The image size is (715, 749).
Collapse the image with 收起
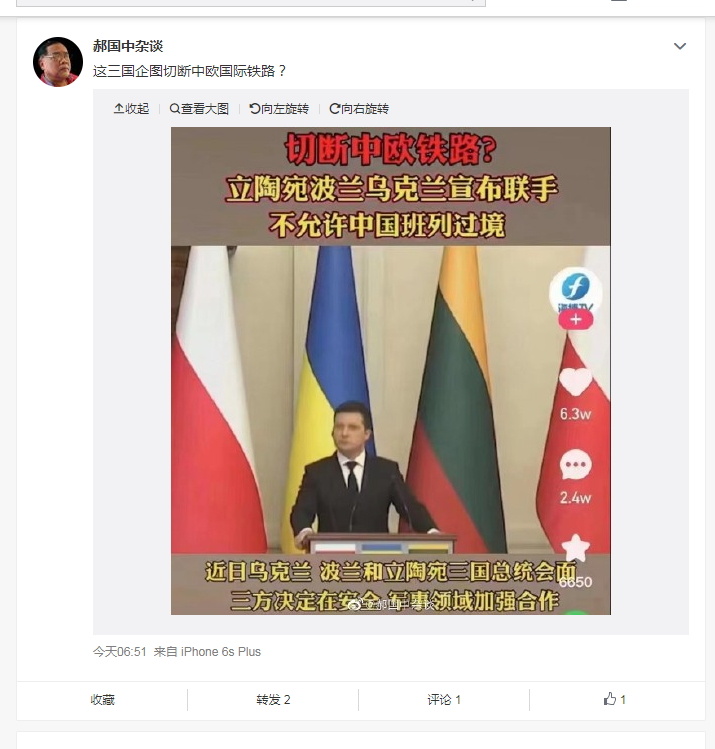(131, 109)
